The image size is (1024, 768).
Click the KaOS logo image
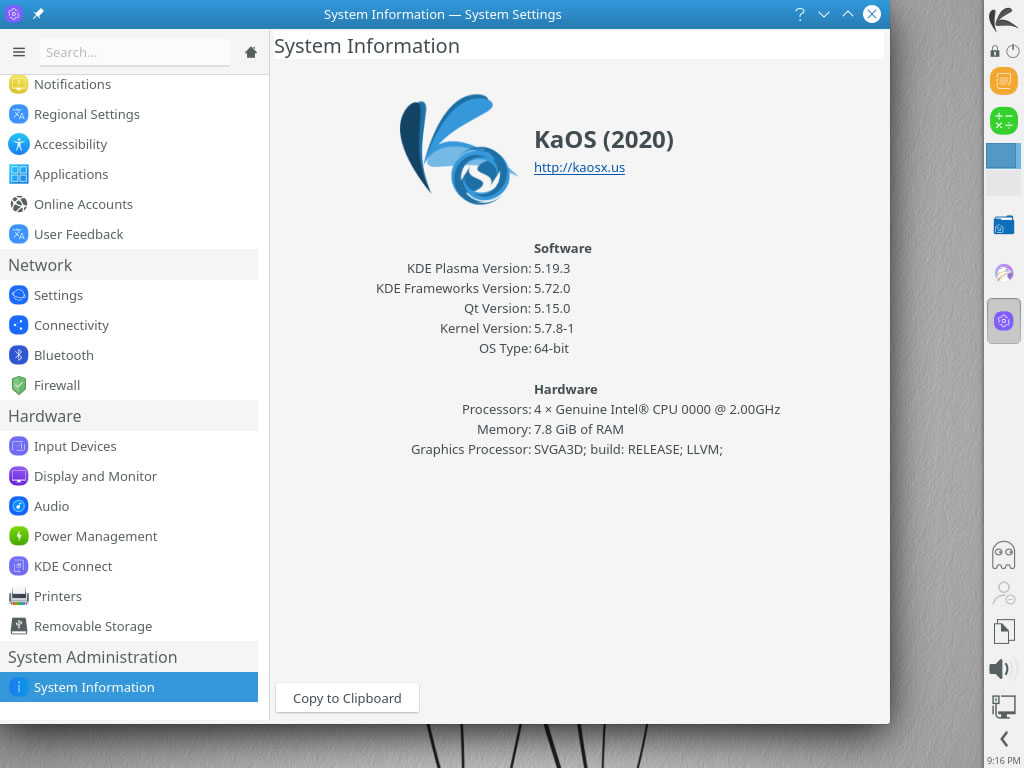click(x=458, y=150)
